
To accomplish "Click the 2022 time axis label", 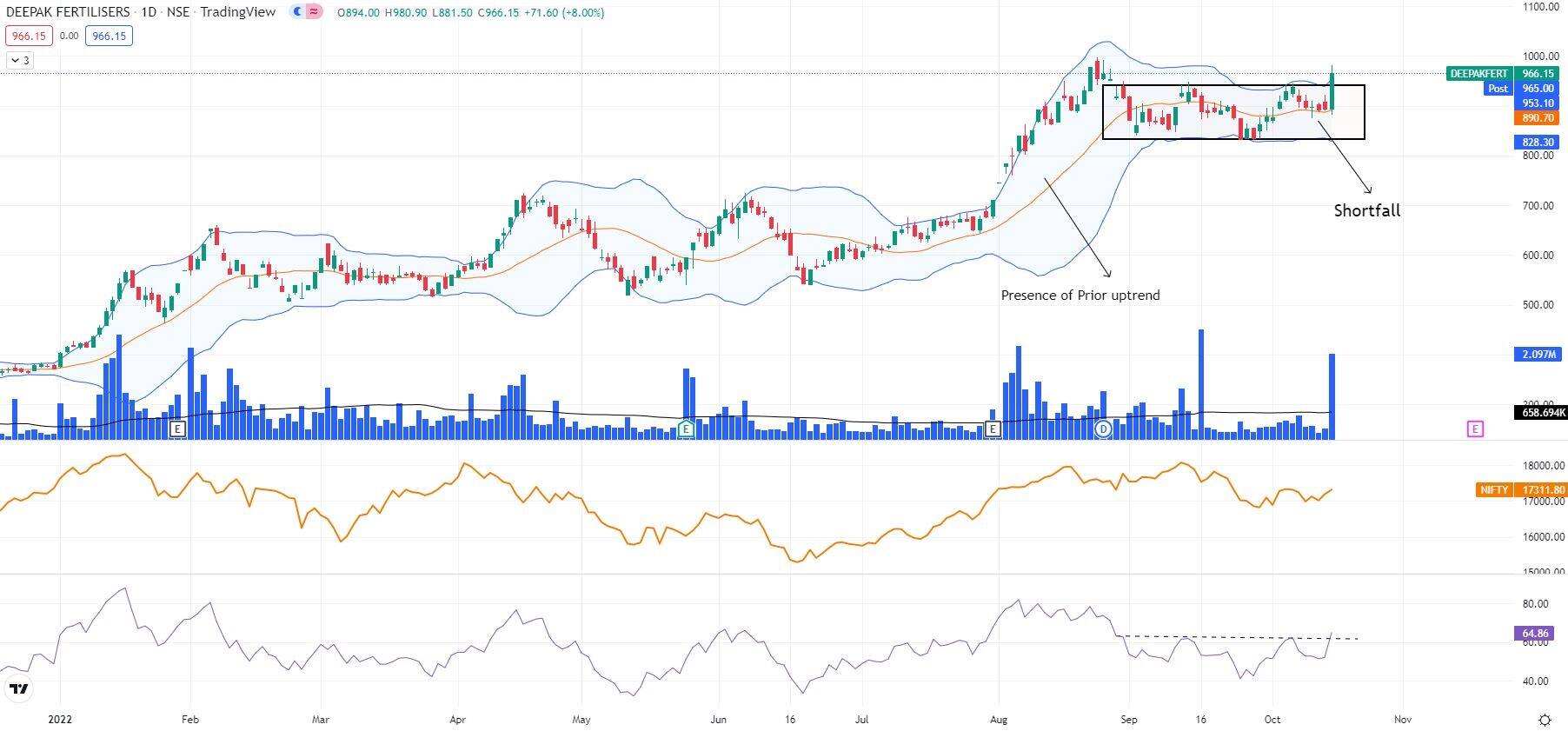I will [60, 720].
